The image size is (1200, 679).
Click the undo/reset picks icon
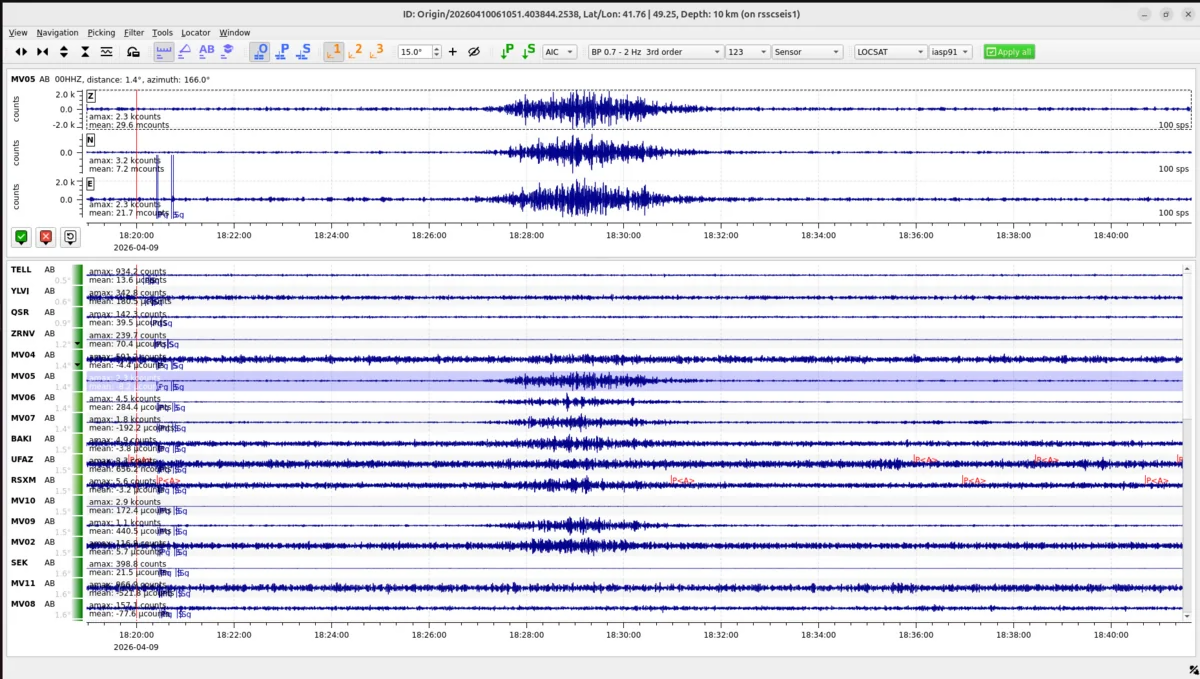click(70, 237)
